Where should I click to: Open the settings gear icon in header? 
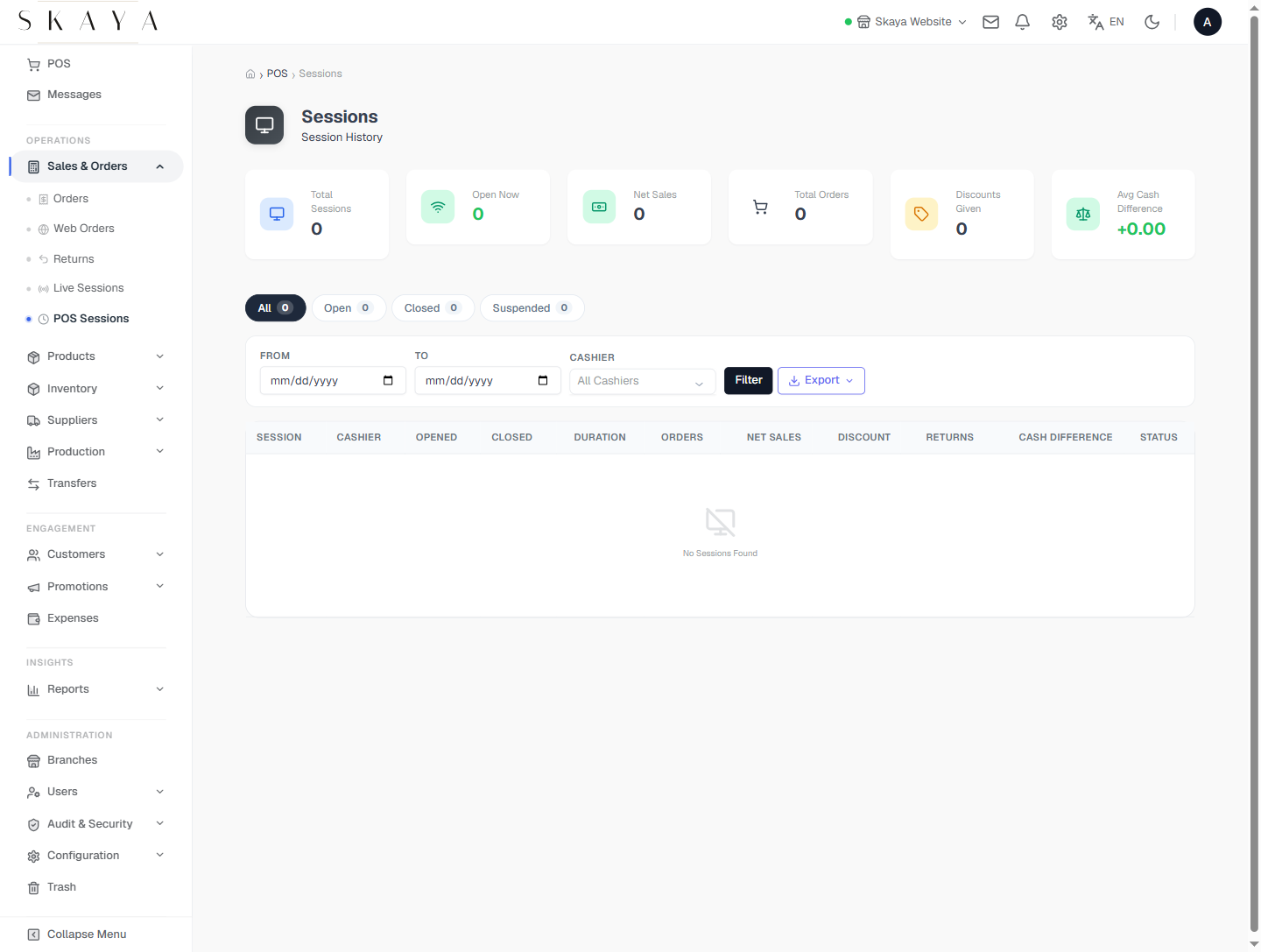point(1060,22)
